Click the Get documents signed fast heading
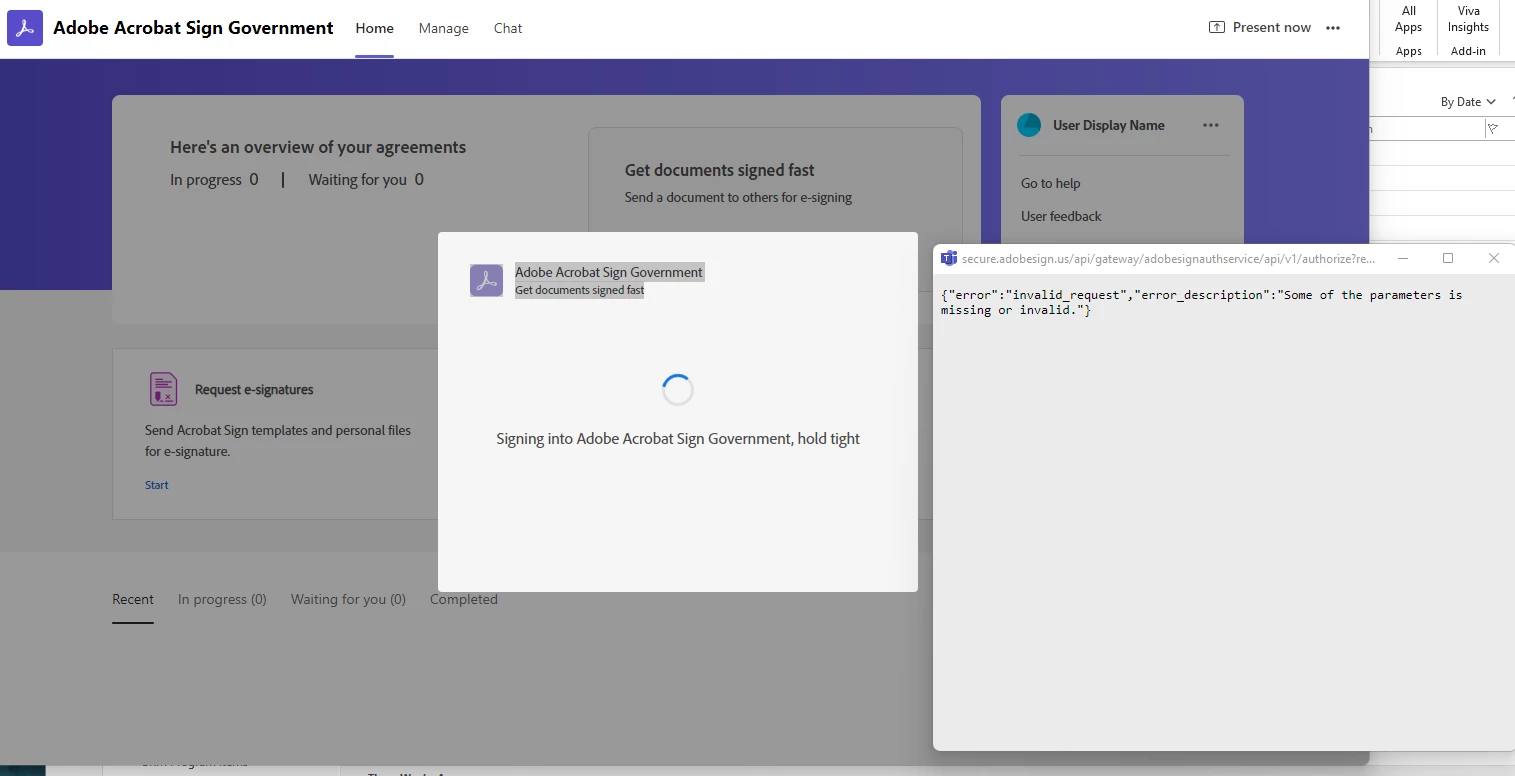 (720, 170)
